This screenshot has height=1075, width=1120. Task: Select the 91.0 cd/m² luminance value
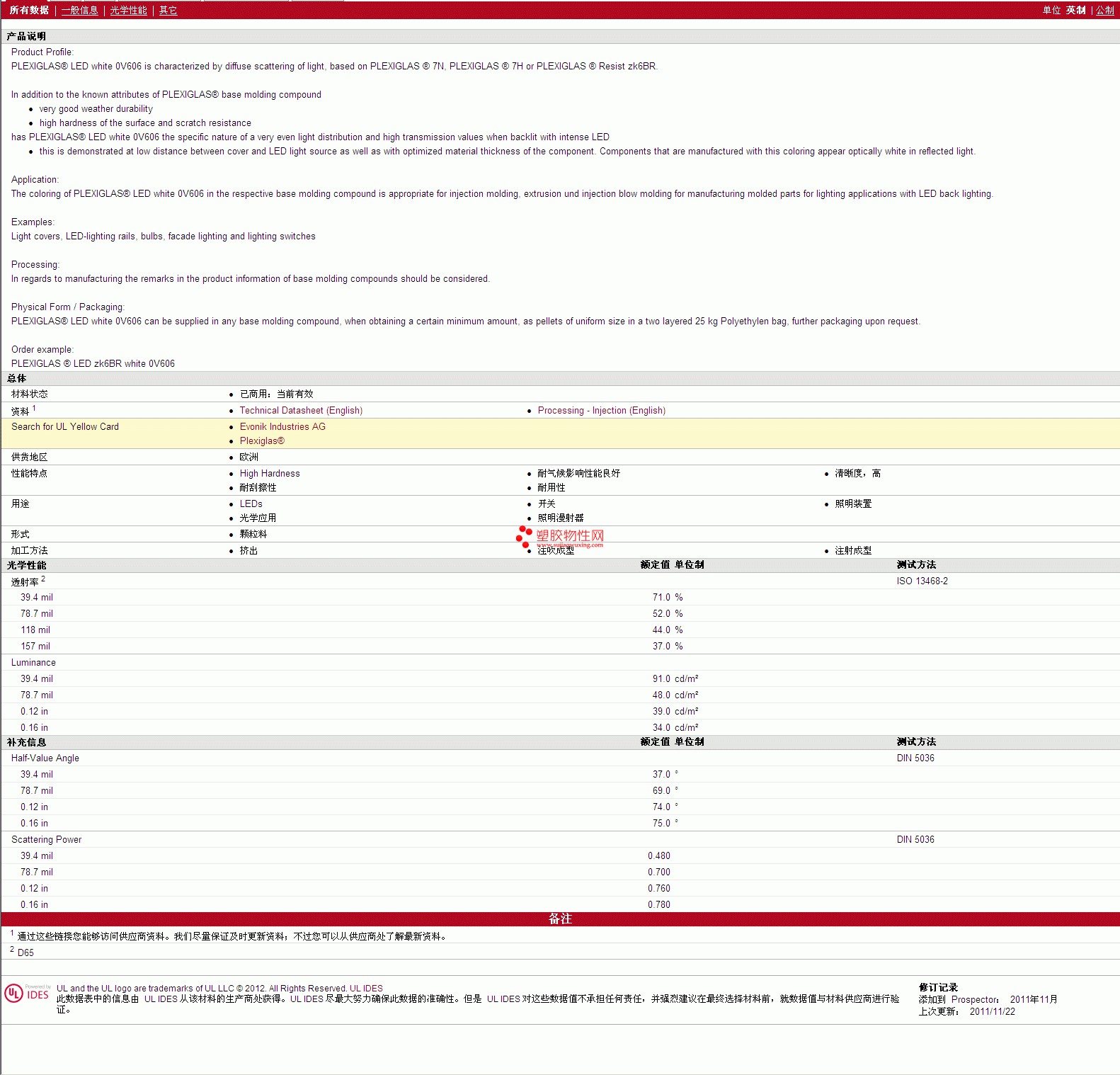(675, 678)
